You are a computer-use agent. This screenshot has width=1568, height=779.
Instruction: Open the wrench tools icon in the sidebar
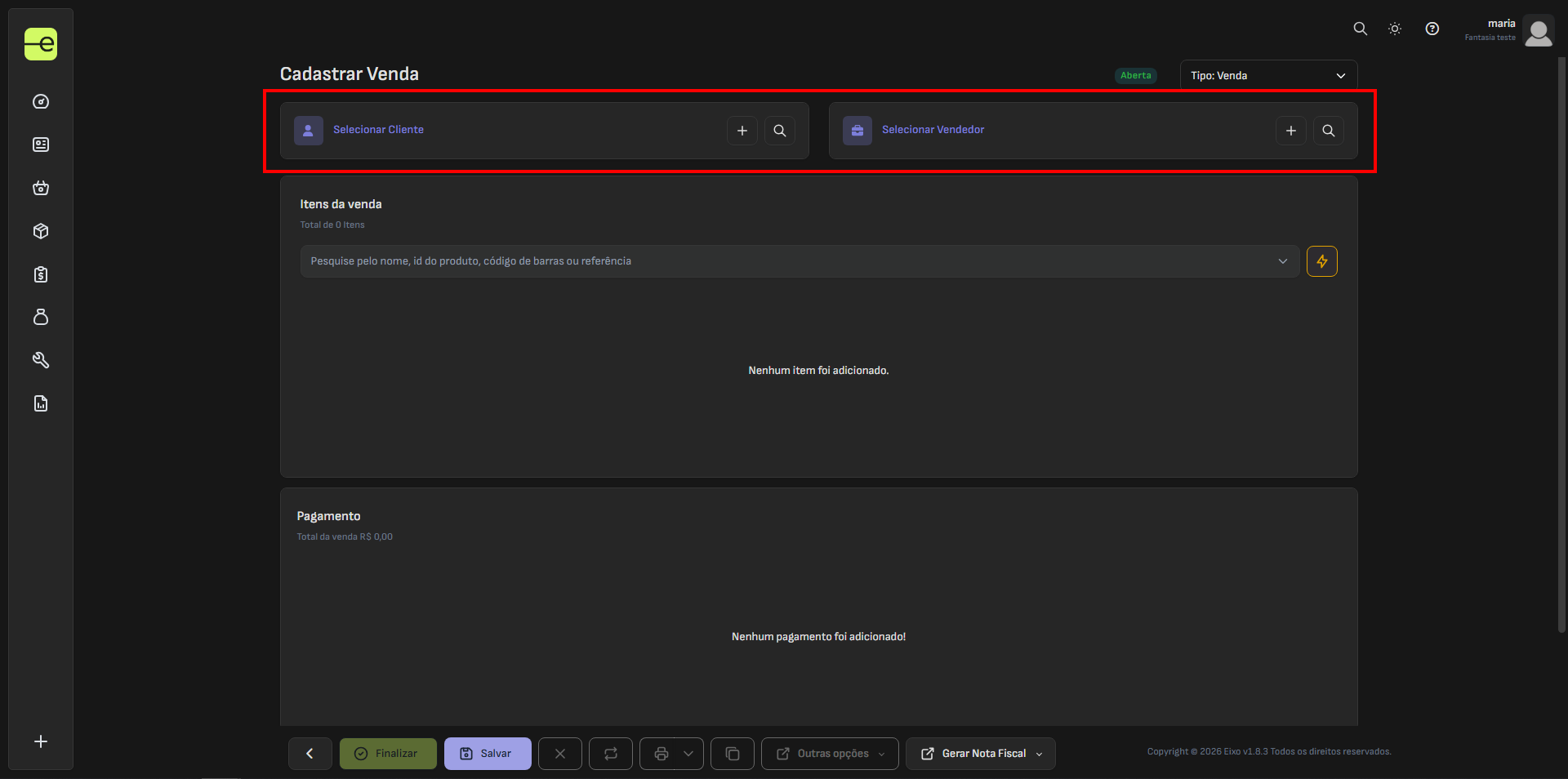[x=41, y=360]
